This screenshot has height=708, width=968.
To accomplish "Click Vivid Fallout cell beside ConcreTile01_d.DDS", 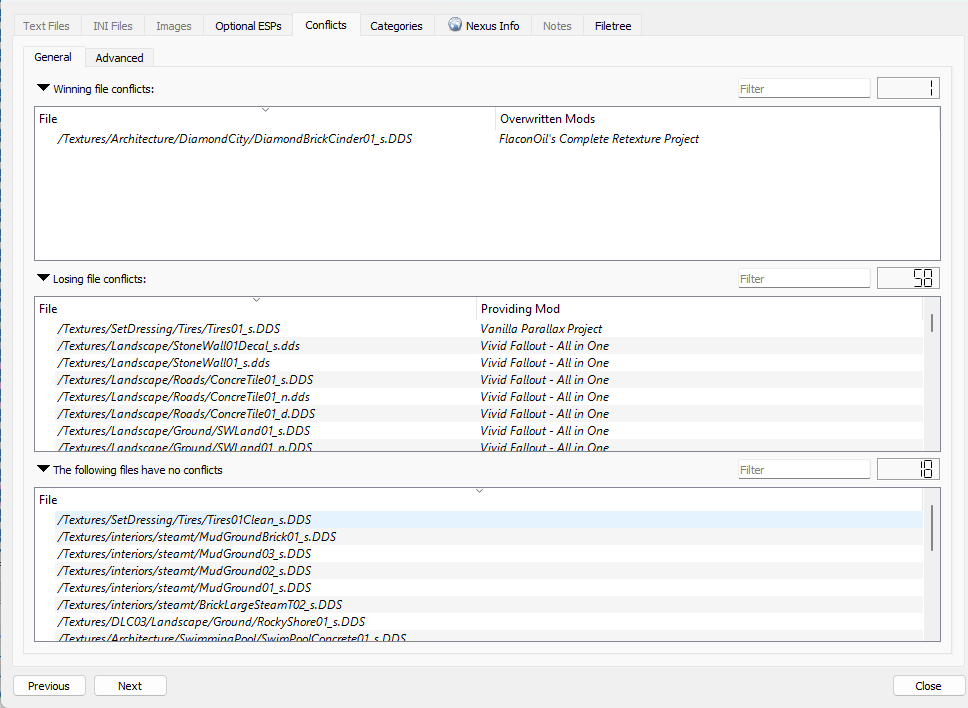I will click(544, 414).
